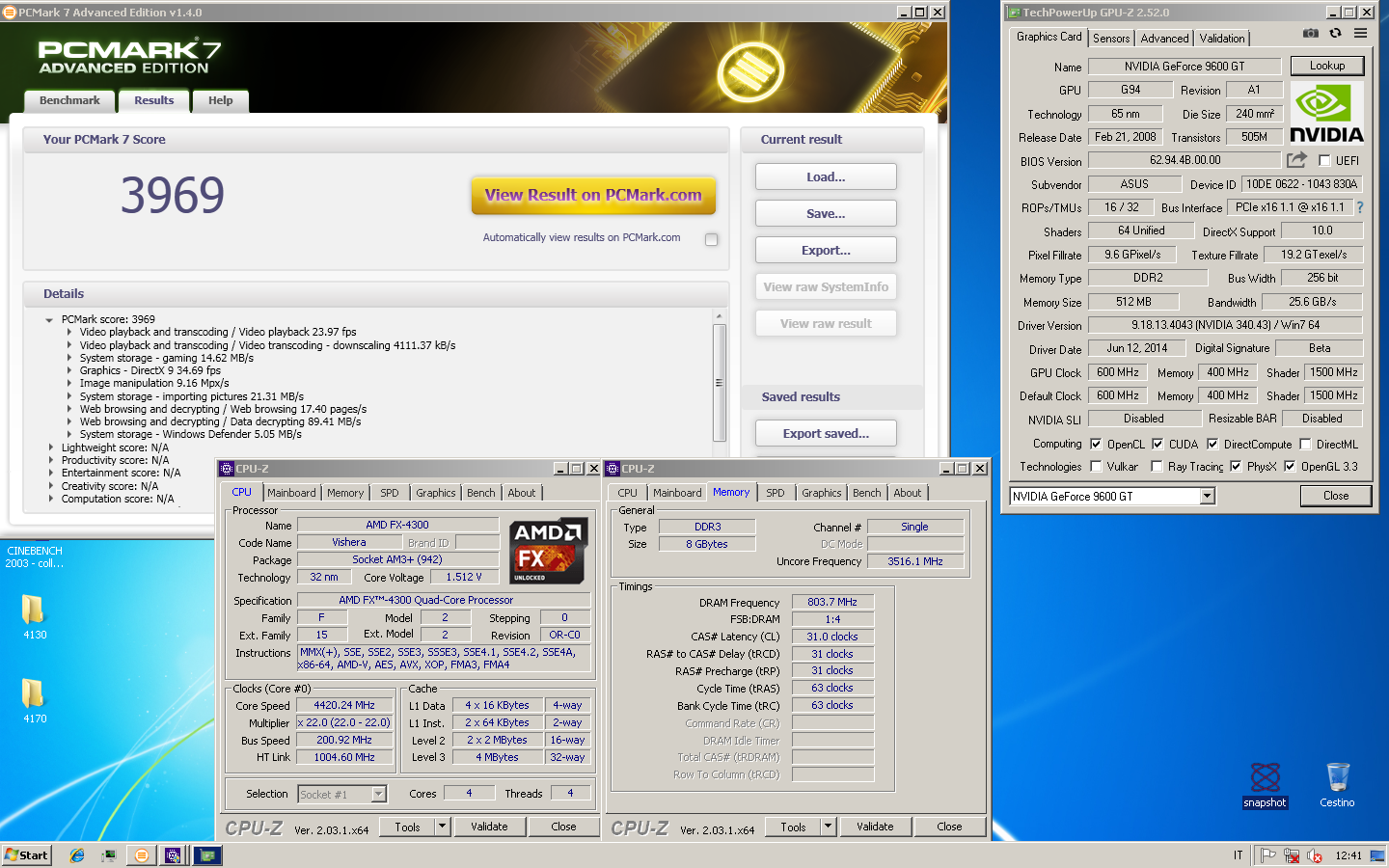Switch to the Sensors tab in GPU-Z
The height and width of the screenshot is (868, 1389).
click(1111, 39)
